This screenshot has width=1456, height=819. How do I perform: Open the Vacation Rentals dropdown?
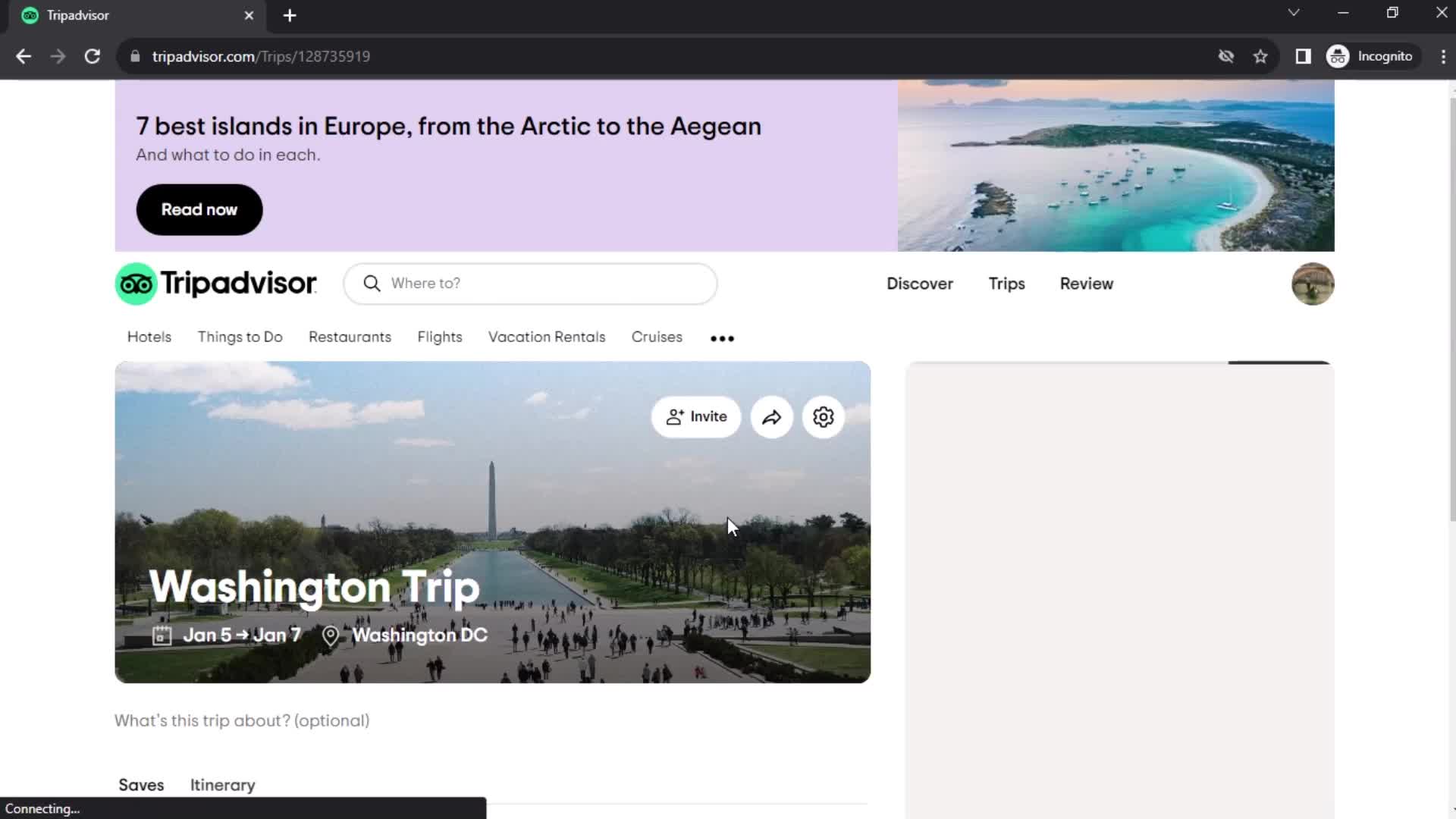(x=547, y=337)
